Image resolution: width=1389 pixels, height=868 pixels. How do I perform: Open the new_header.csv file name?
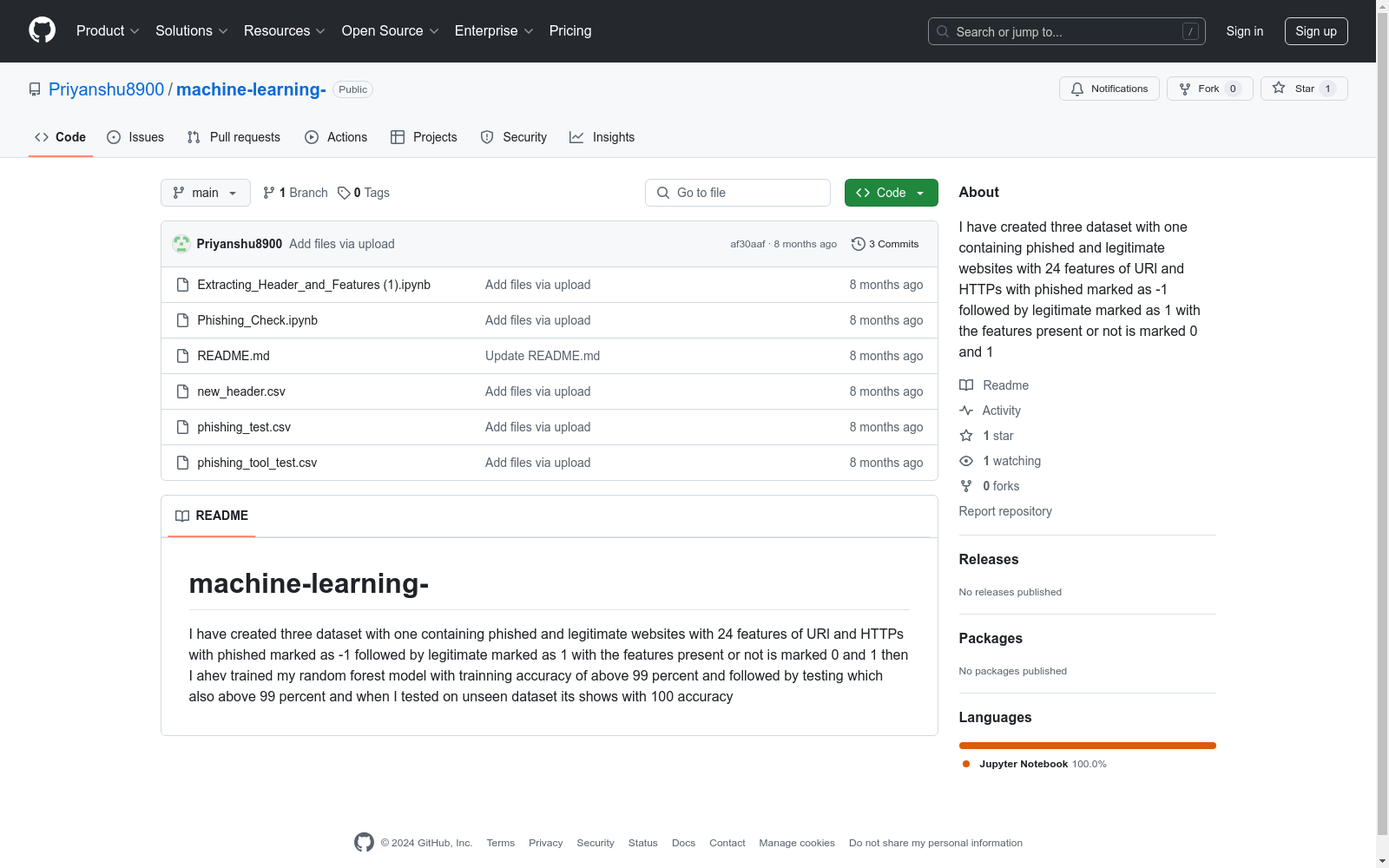(x=241, y=391)
